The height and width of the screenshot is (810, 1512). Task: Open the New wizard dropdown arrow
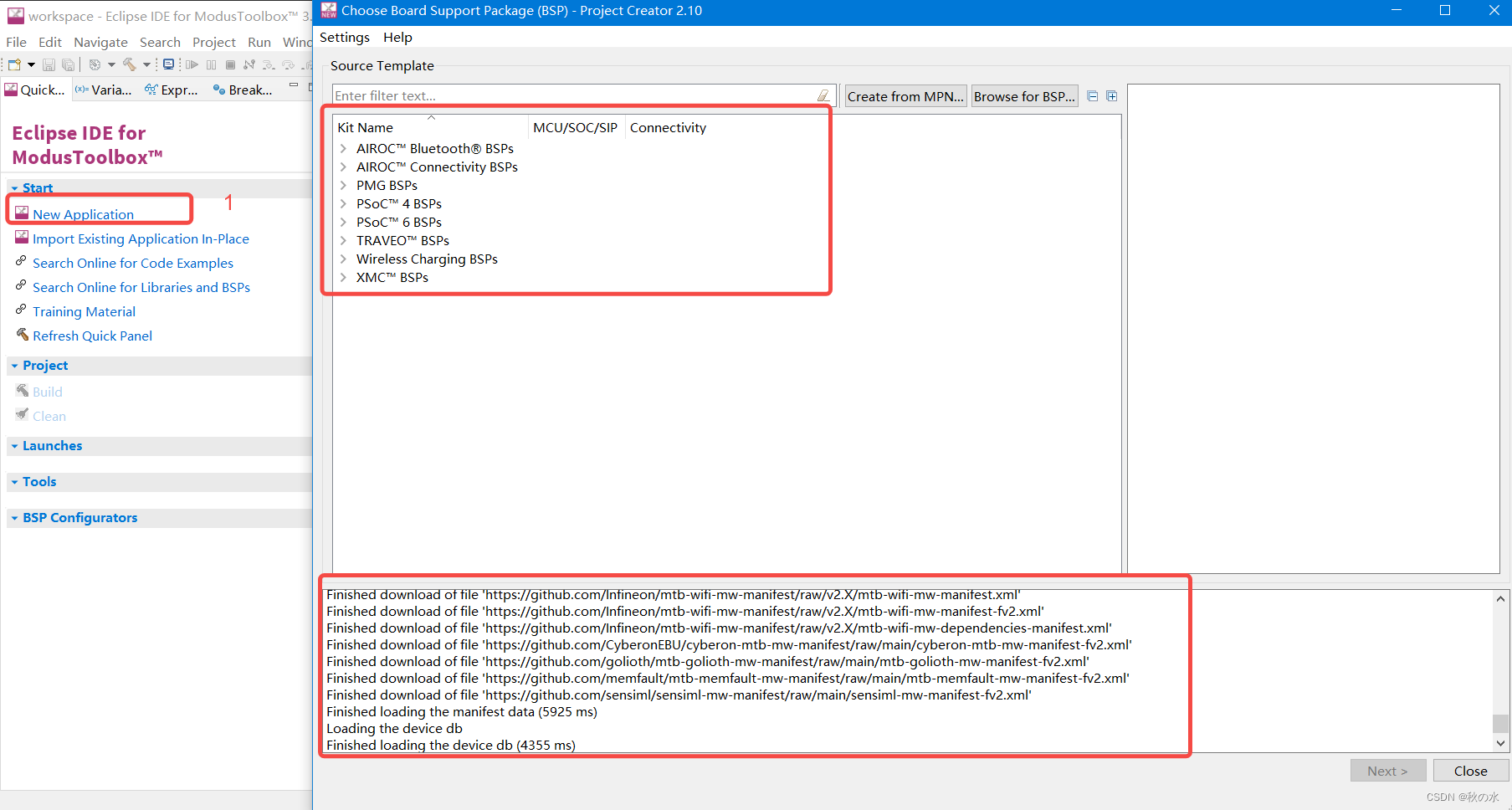click(x=31, y=64)
